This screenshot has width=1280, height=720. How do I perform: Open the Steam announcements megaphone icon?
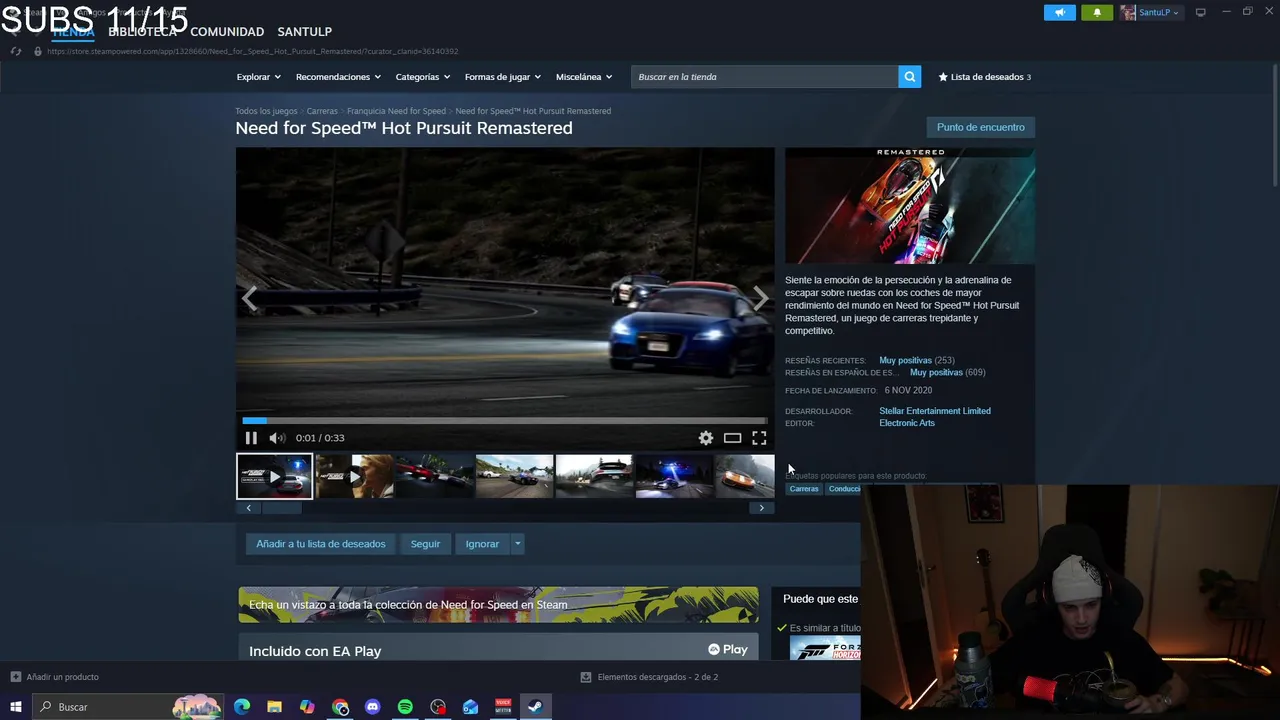coord(1060,12)
